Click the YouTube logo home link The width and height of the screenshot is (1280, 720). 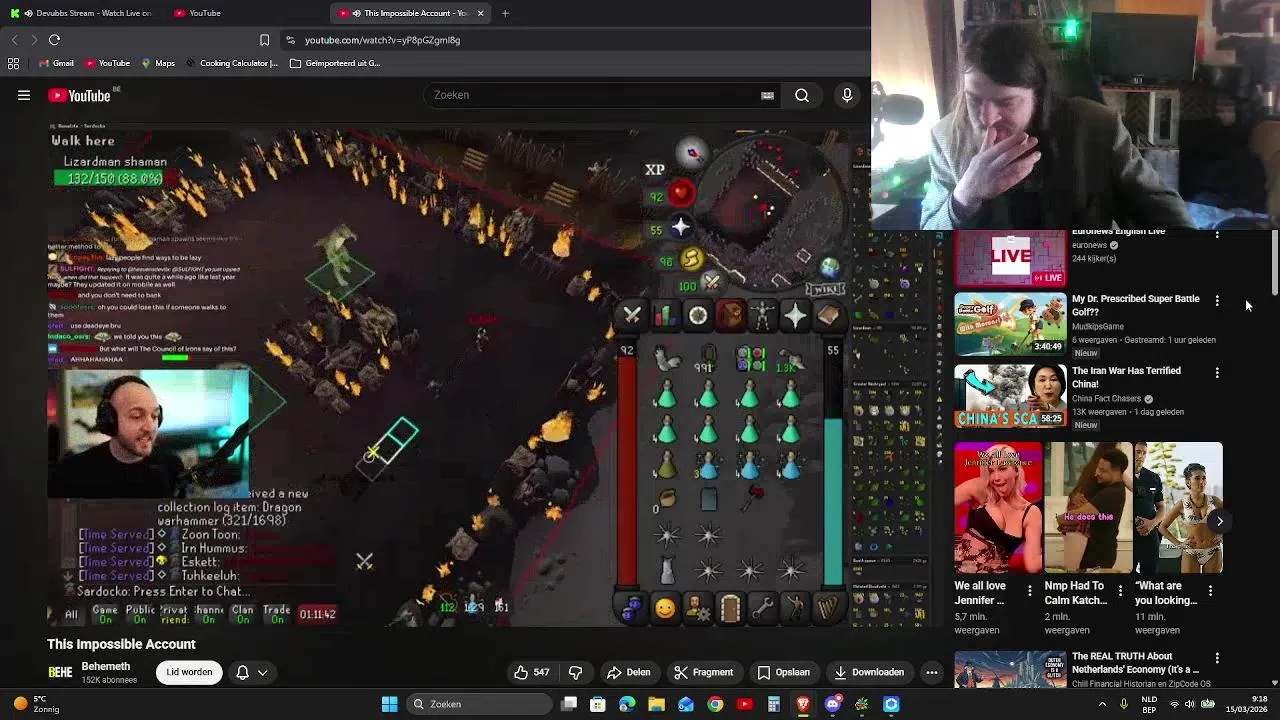point(80,96)
